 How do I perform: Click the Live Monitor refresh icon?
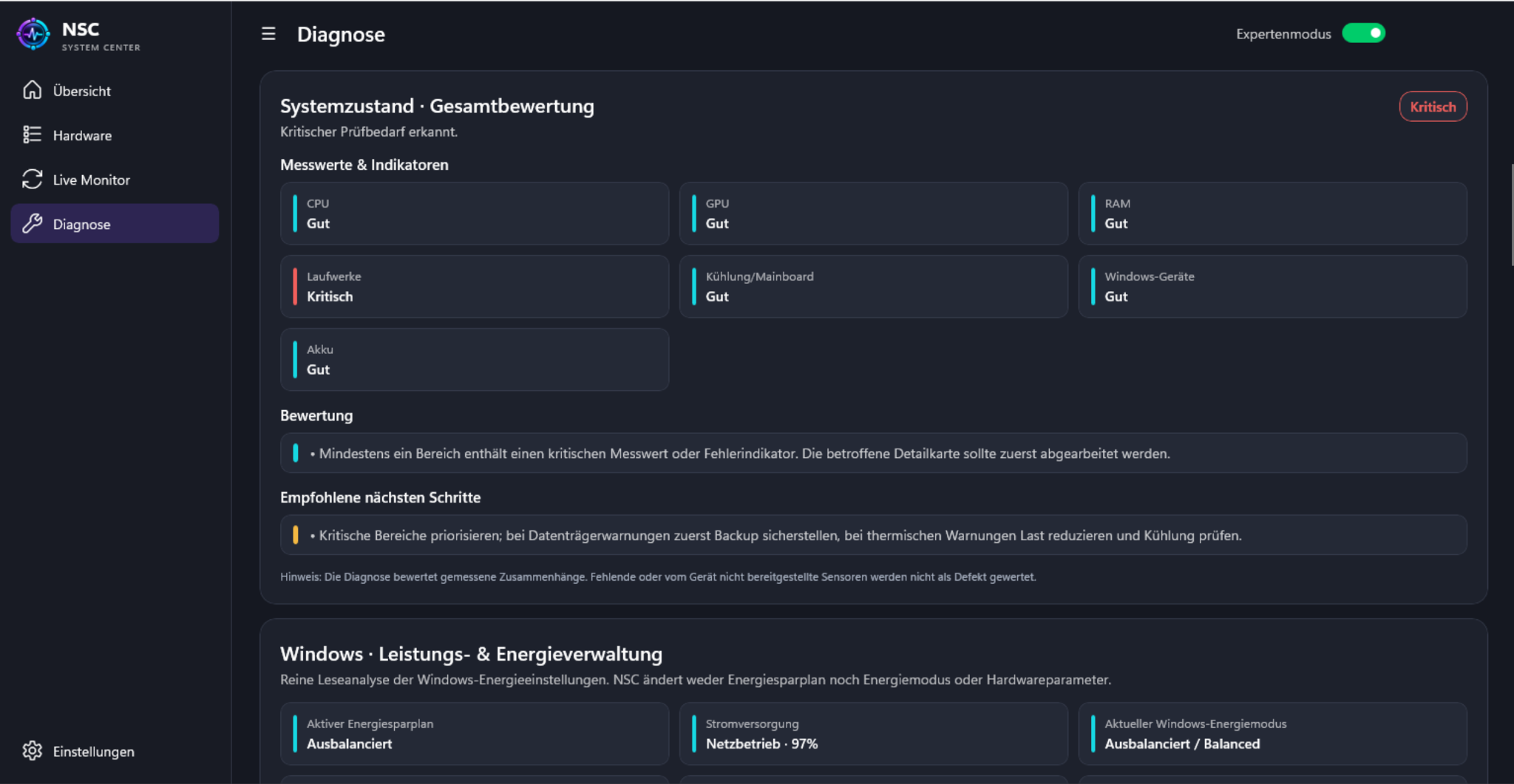coord(32,179)
